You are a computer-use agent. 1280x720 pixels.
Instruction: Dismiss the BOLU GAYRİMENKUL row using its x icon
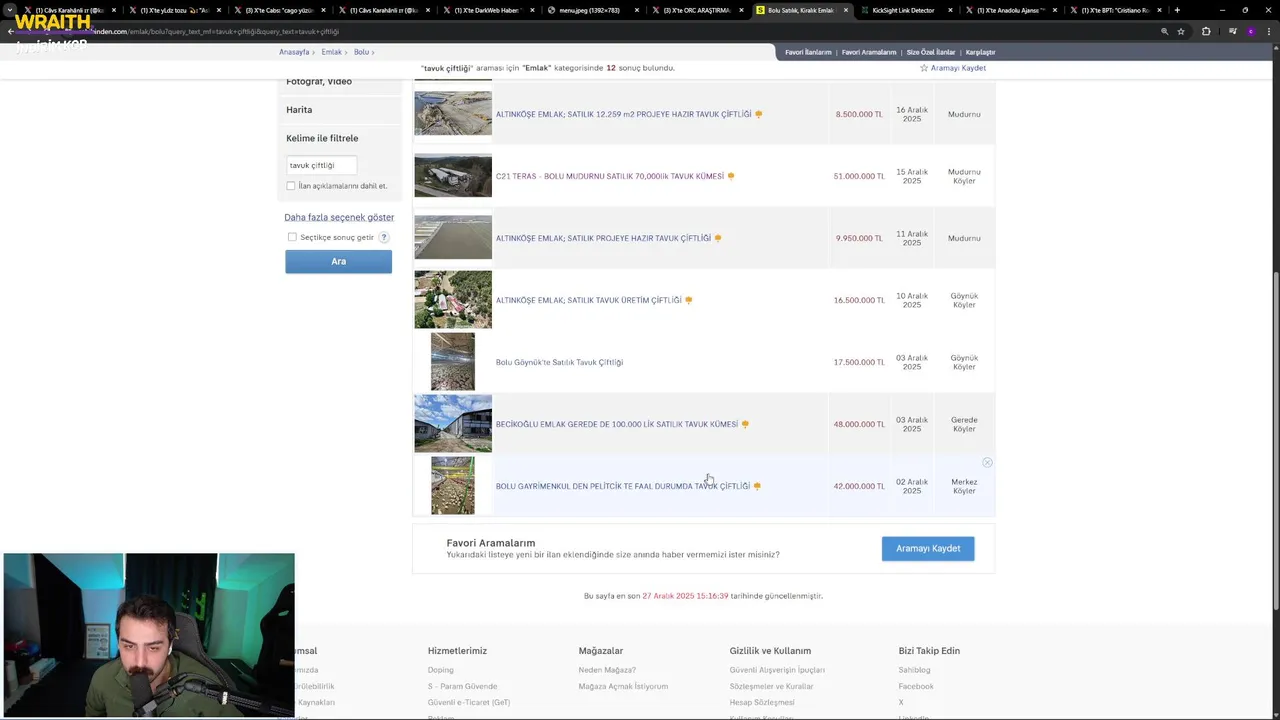tap(987, 462)
